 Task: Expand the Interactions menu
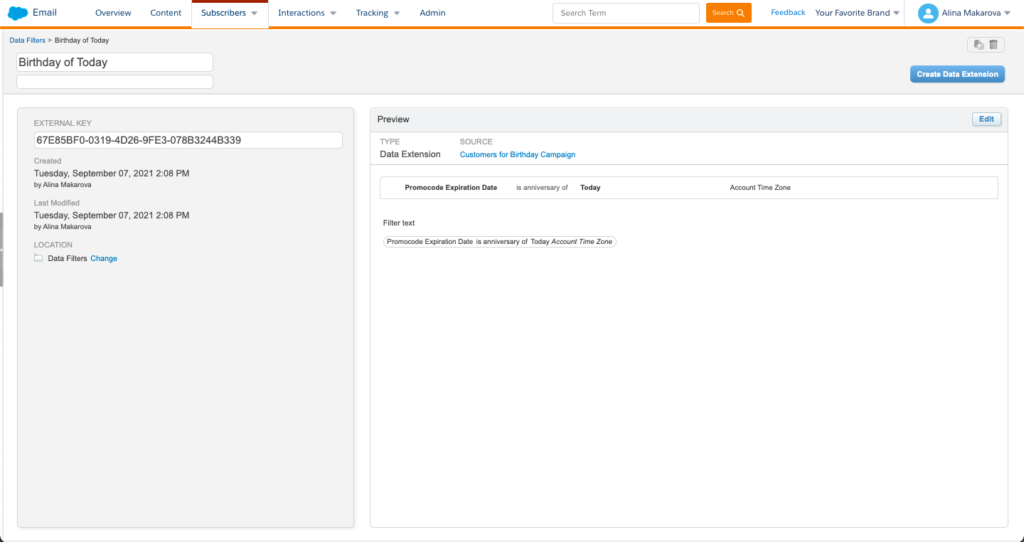306,13
